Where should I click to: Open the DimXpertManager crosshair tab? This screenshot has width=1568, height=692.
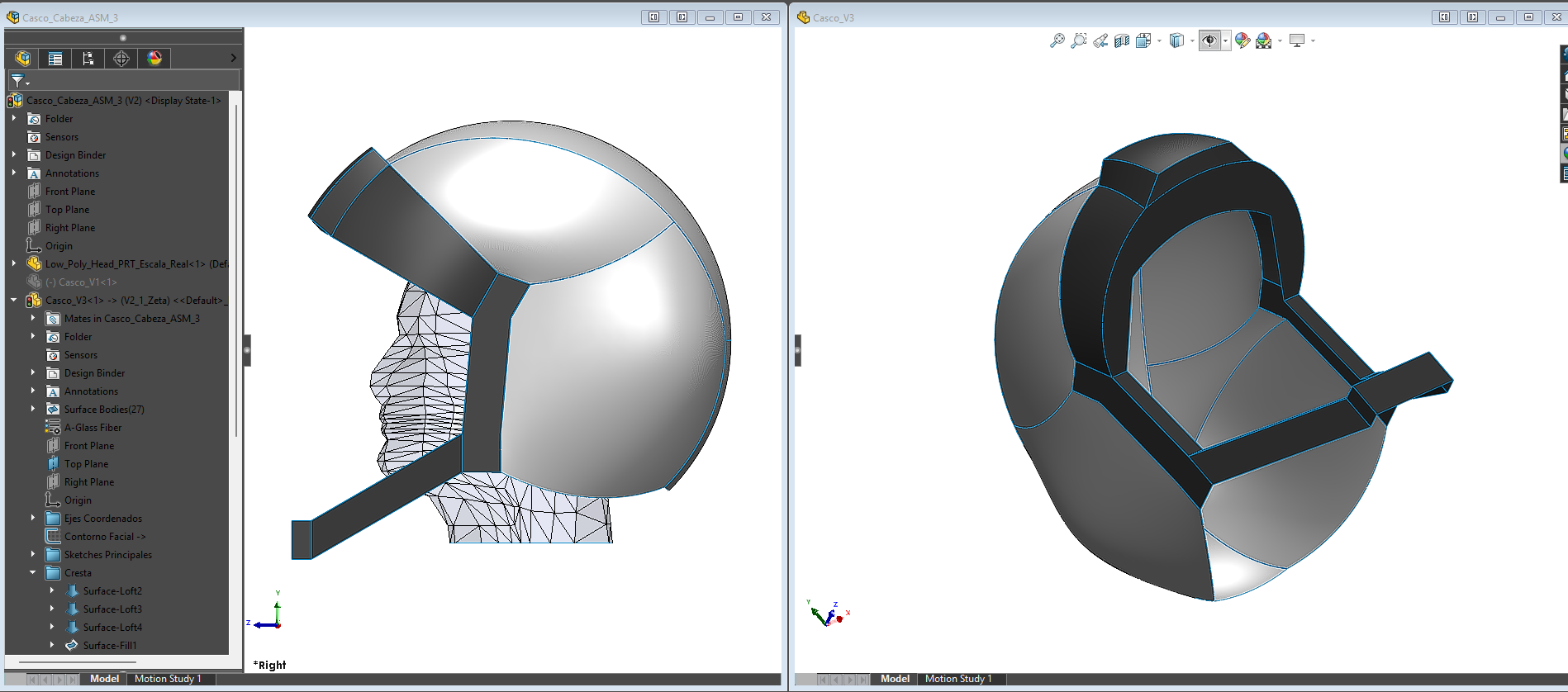(121, 59)
